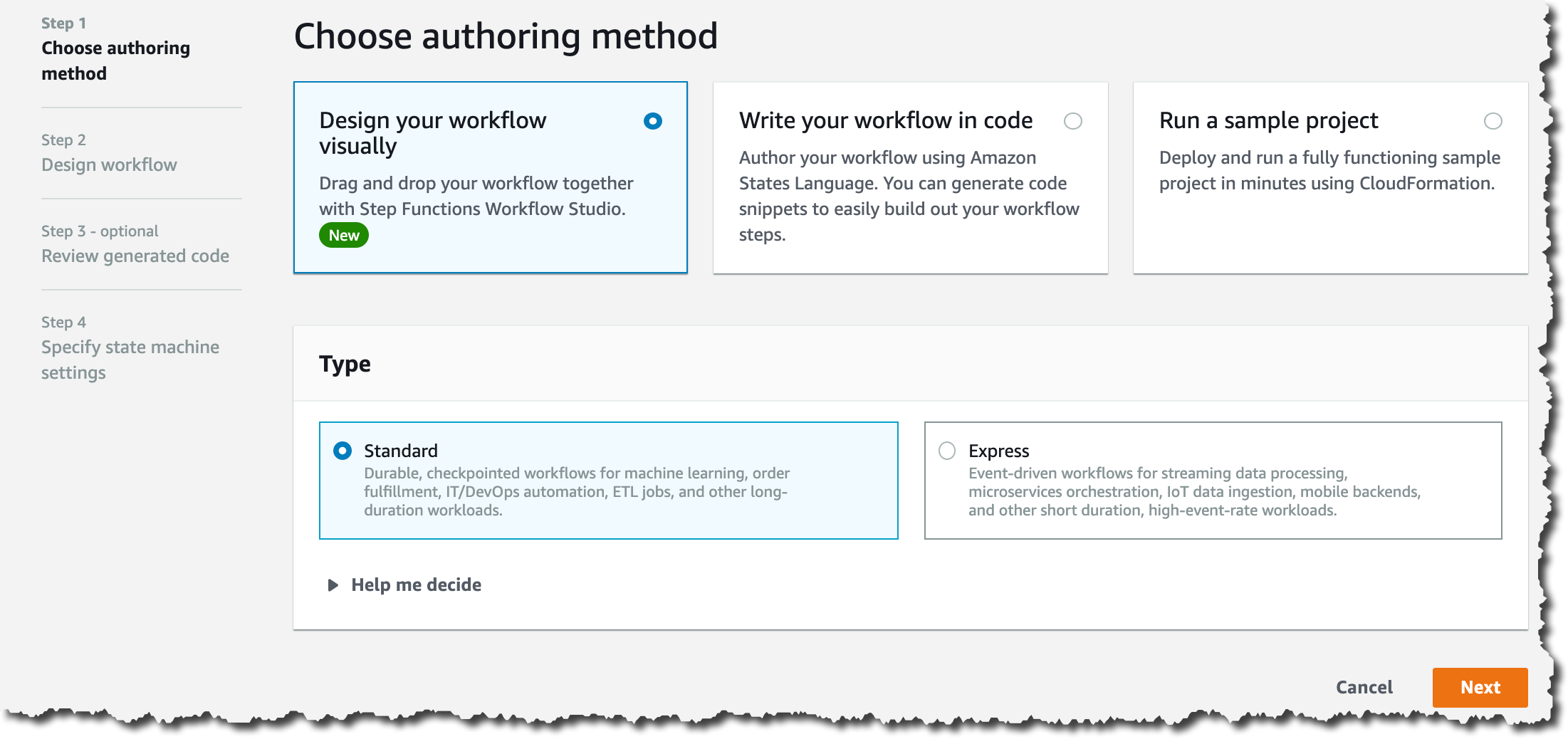This screenshot has height=739, width=1568.
Task: Click the Cancel button
Action: [x=1364, y=687]
